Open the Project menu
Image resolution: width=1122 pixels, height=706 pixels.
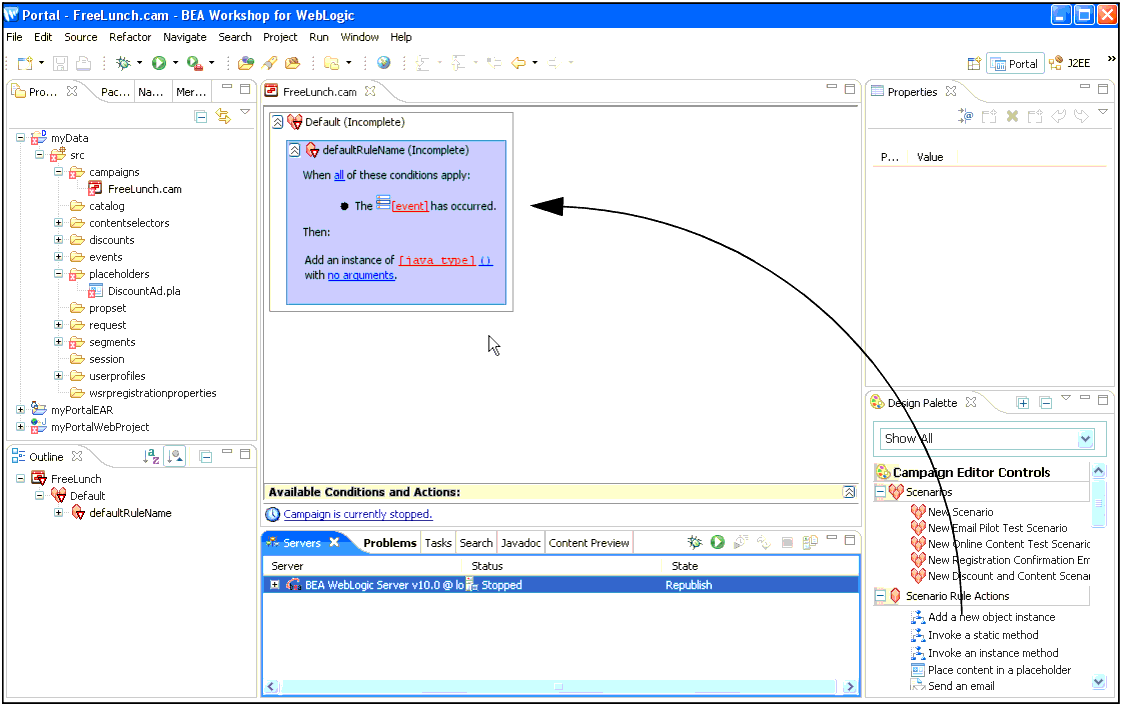point(280,37)
